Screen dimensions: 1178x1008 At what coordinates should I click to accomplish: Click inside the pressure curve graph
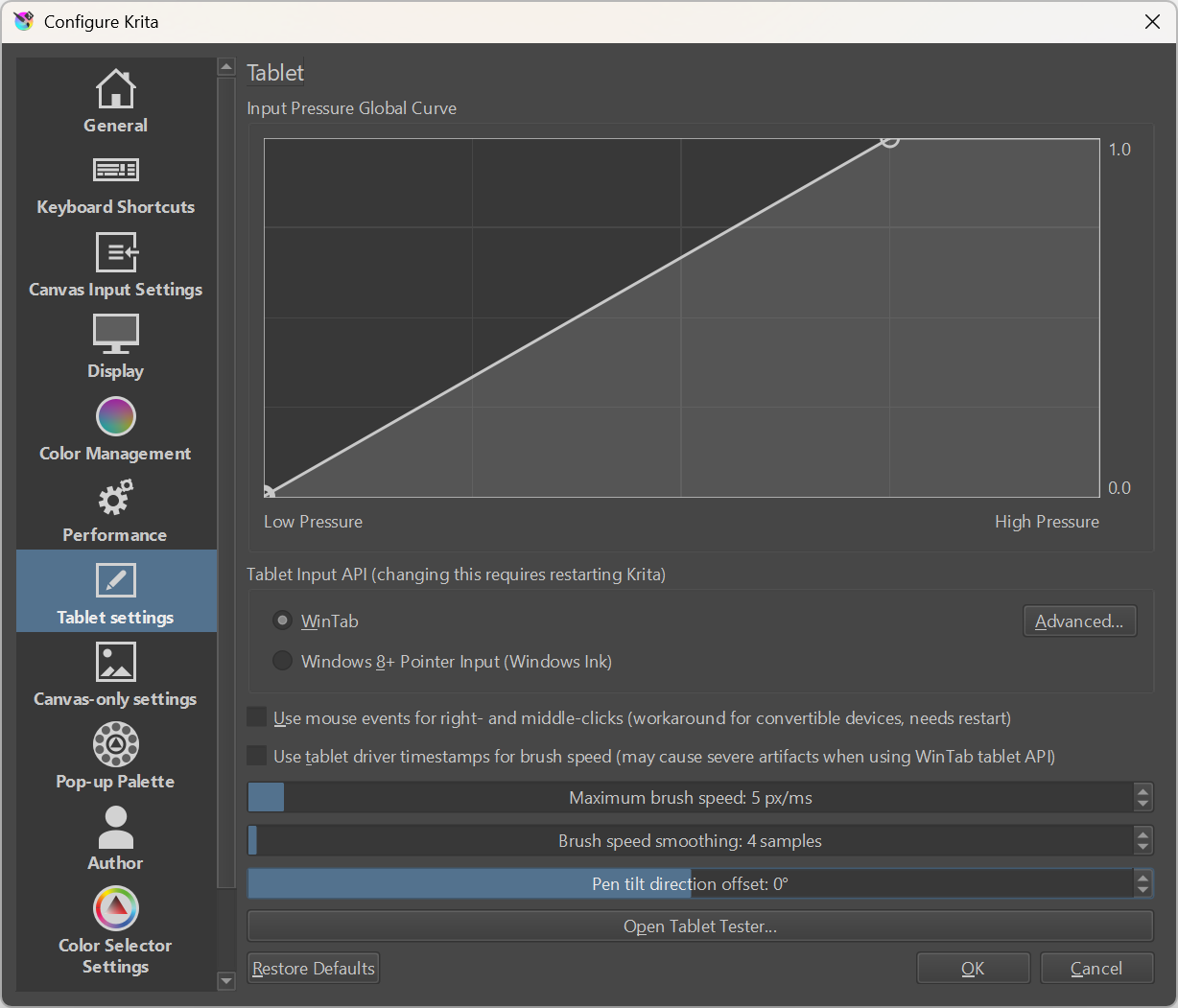click(682, 318)
